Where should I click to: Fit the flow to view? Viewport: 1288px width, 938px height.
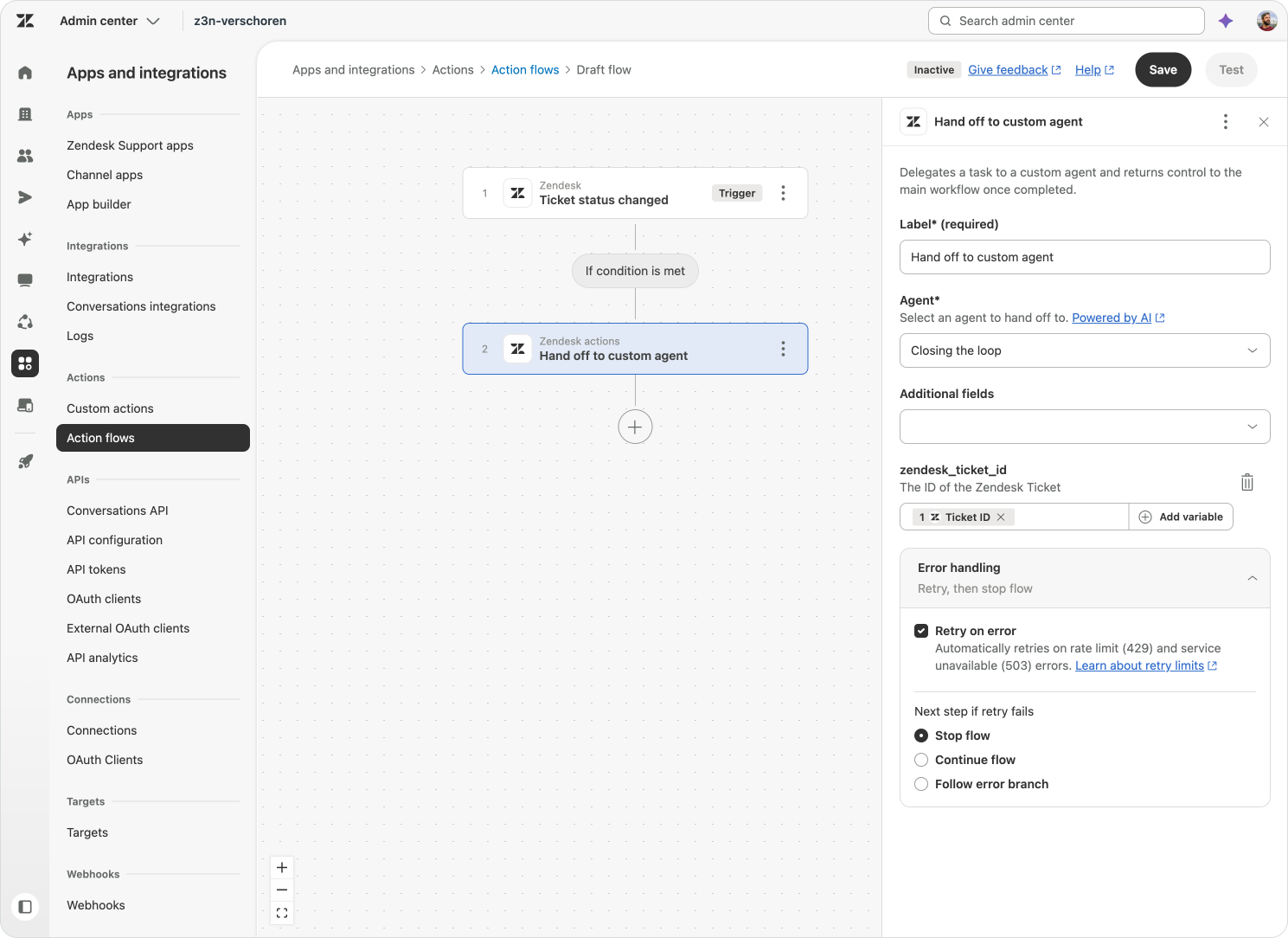(x=282, y=913)
